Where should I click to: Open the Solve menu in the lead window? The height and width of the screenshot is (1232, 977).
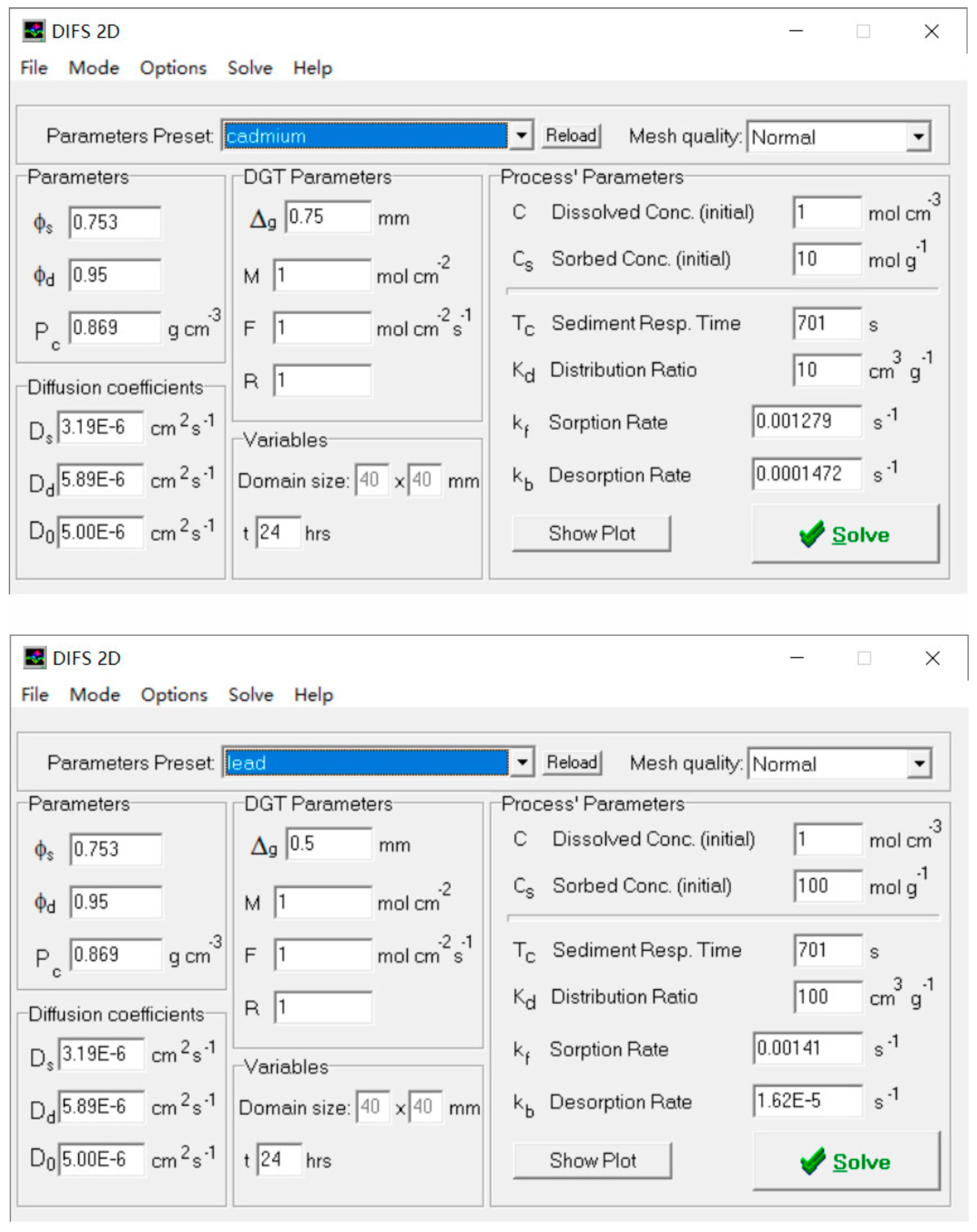(x=251, y=695)
